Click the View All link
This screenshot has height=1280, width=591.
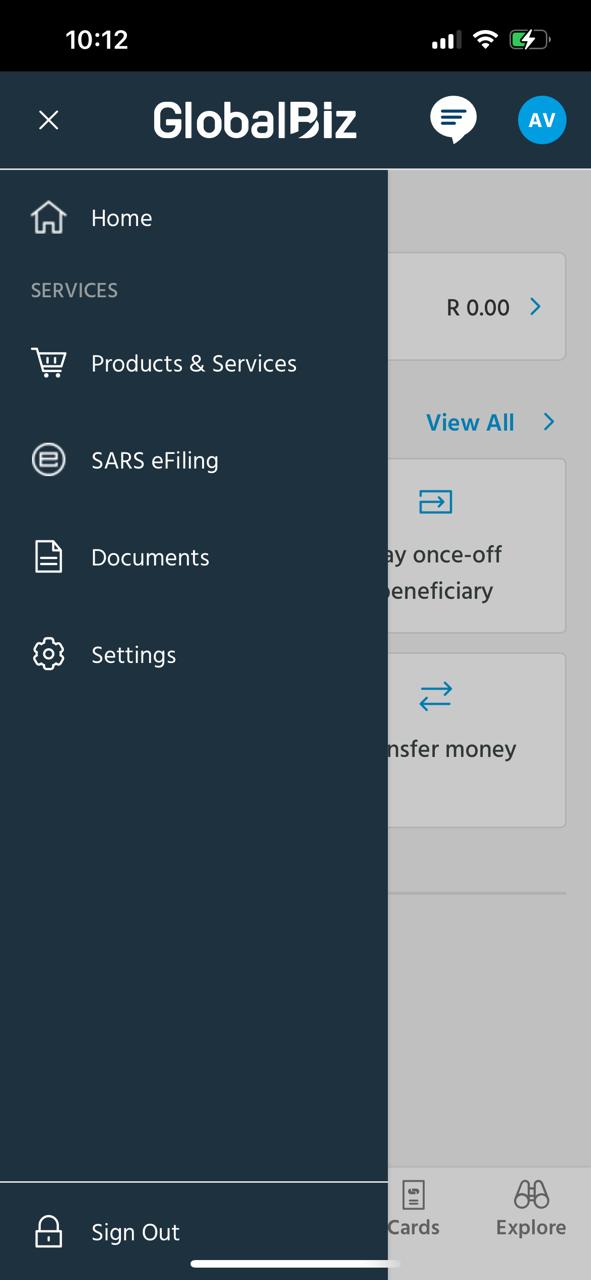pos(470,422)
